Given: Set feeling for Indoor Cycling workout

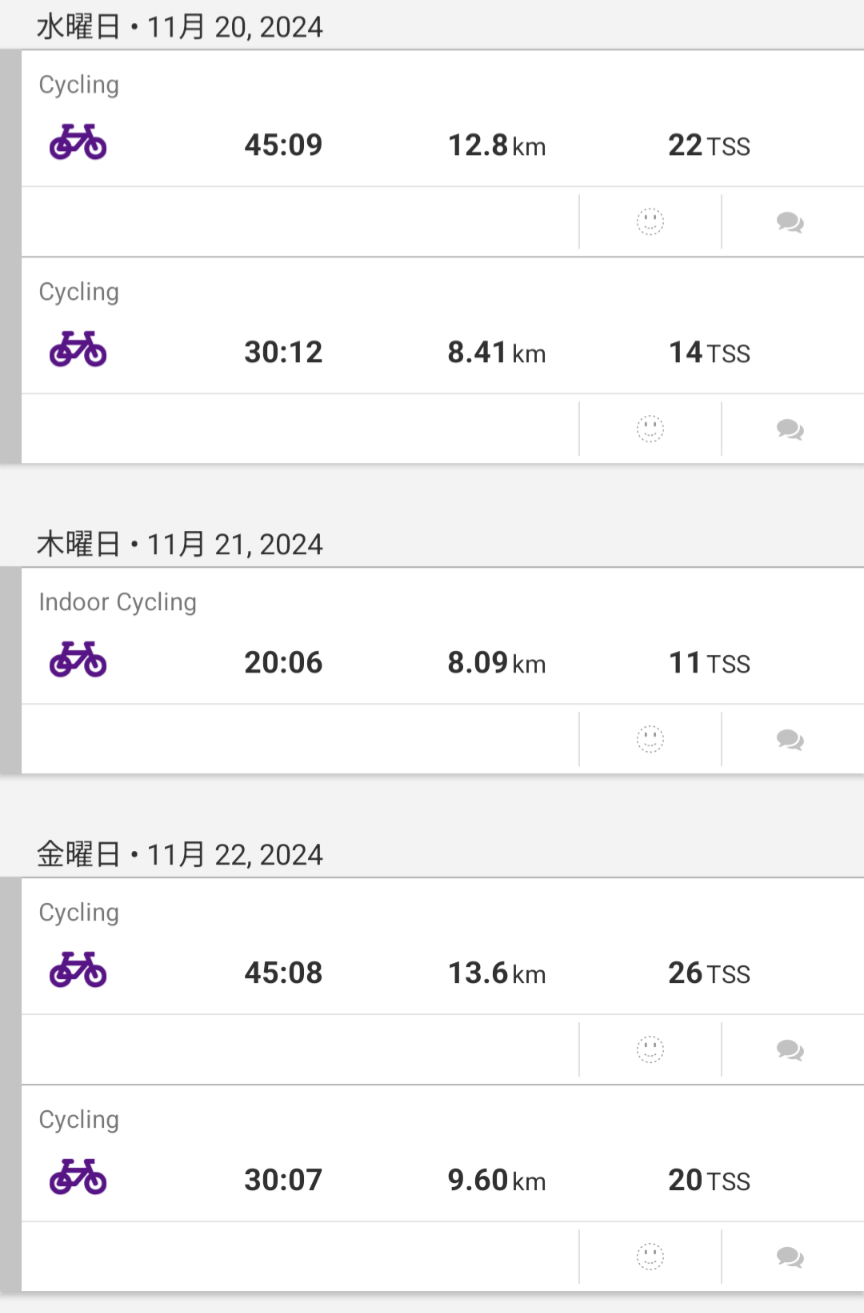Looking at the screenshot, I should tap(650, 739).
